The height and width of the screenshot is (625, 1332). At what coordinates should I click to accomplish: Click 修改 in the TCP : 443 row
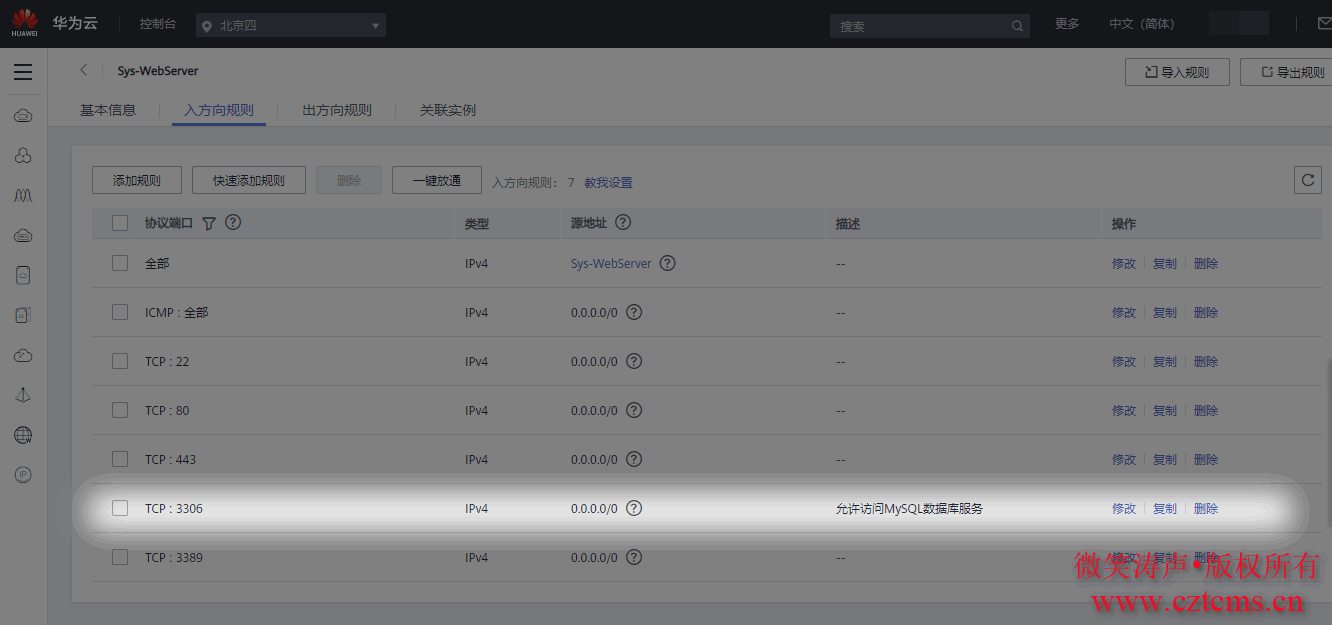click(x=1124, y=459)
